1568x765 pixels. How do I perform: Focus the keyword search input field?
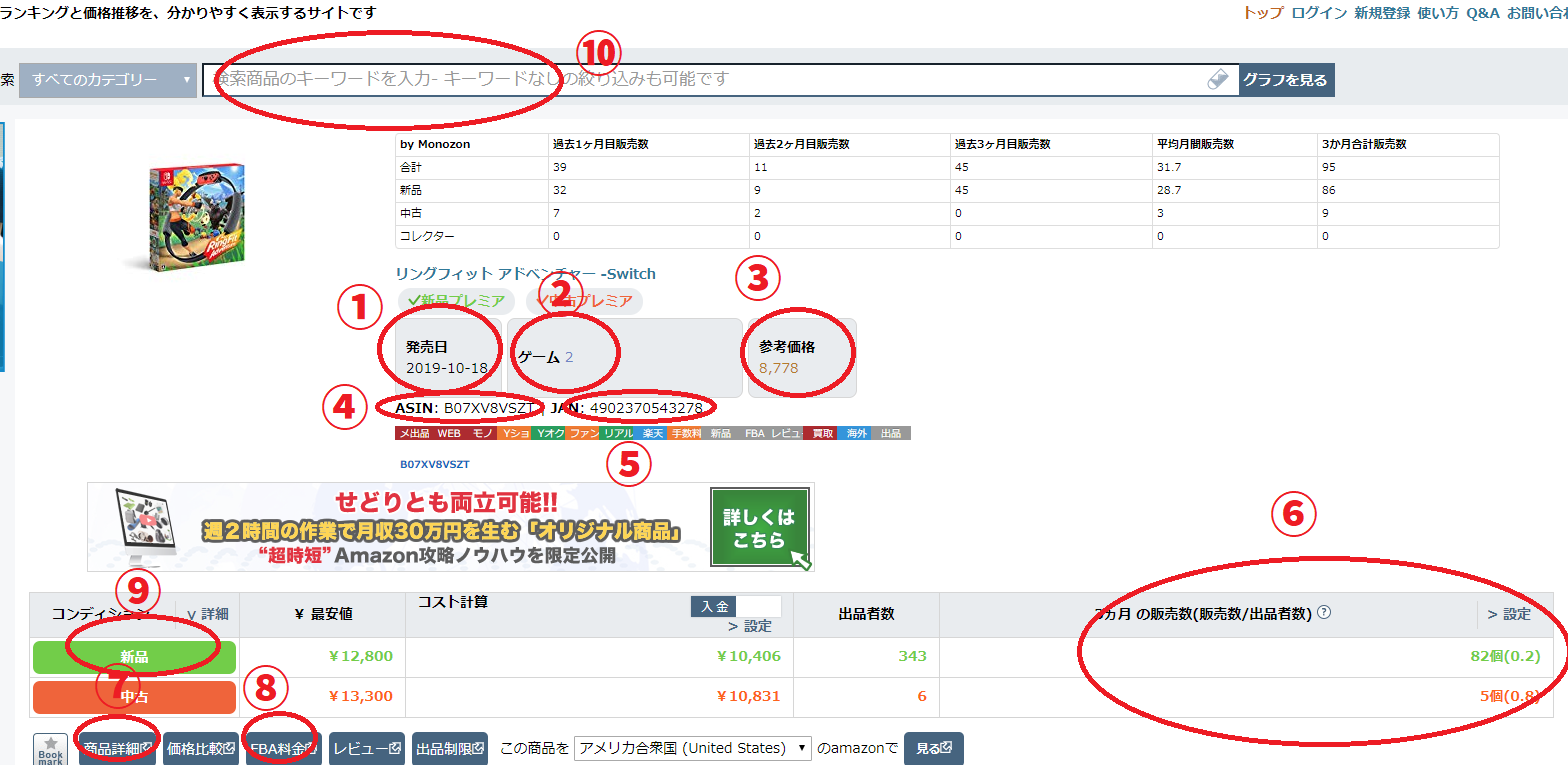click(x=720, y=79)
